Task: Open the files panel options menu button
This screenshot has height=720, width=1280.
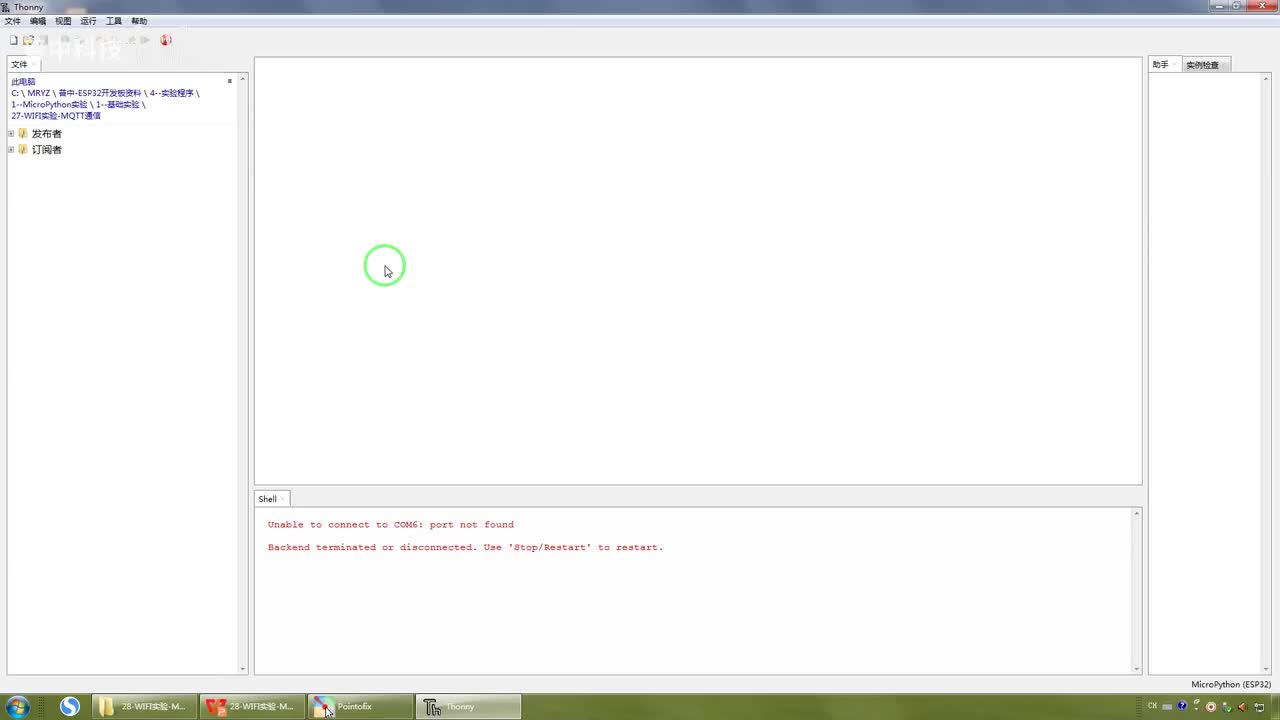Action: (x=230, y=81)
